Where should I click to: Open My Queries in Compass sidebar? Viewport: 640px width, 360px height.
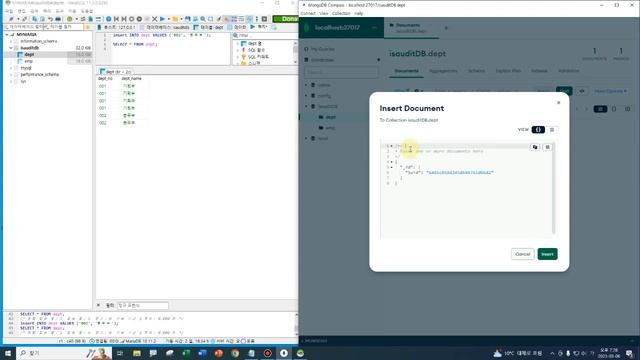pyautogui.click(x=322, y=49)
